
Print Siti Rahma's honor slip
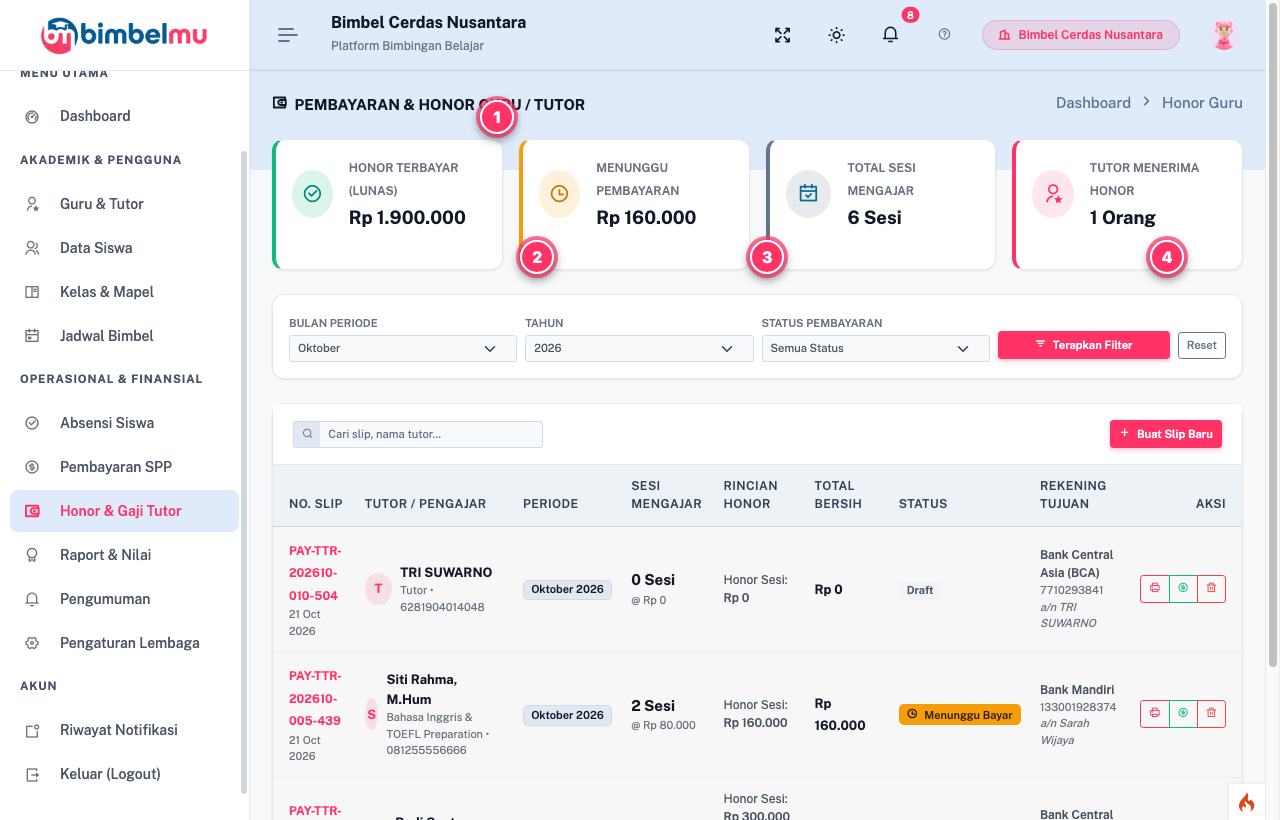1155,714
